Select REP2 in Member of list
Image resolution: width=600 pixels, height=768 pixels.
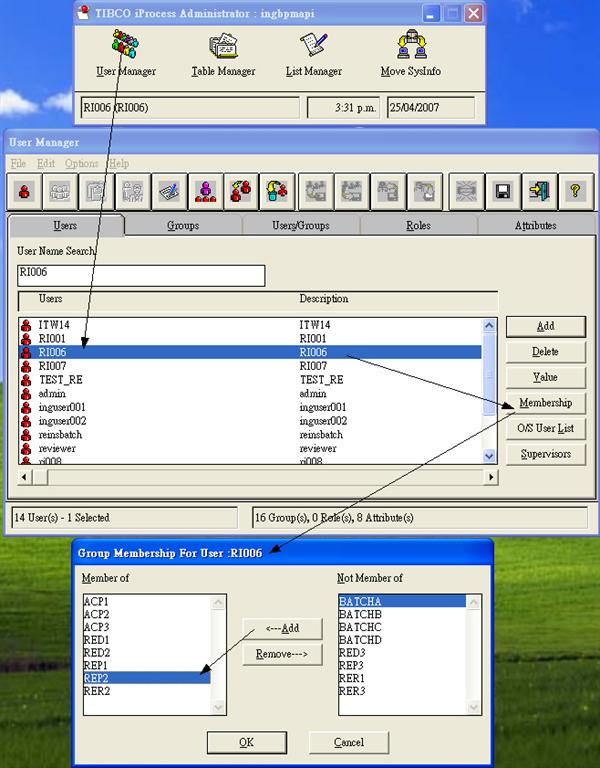click(x=147, y=678)
